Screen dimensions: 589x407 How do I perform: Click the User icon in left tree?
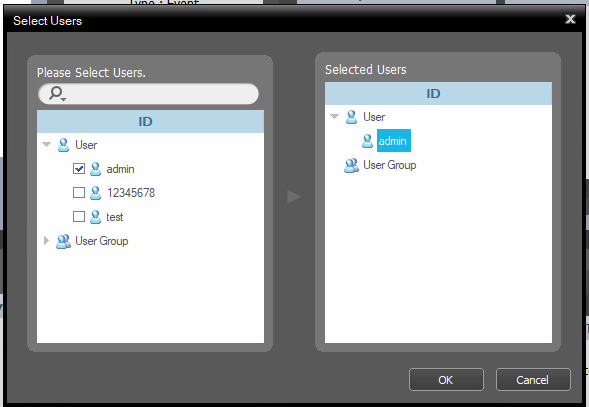click(63, 145)
